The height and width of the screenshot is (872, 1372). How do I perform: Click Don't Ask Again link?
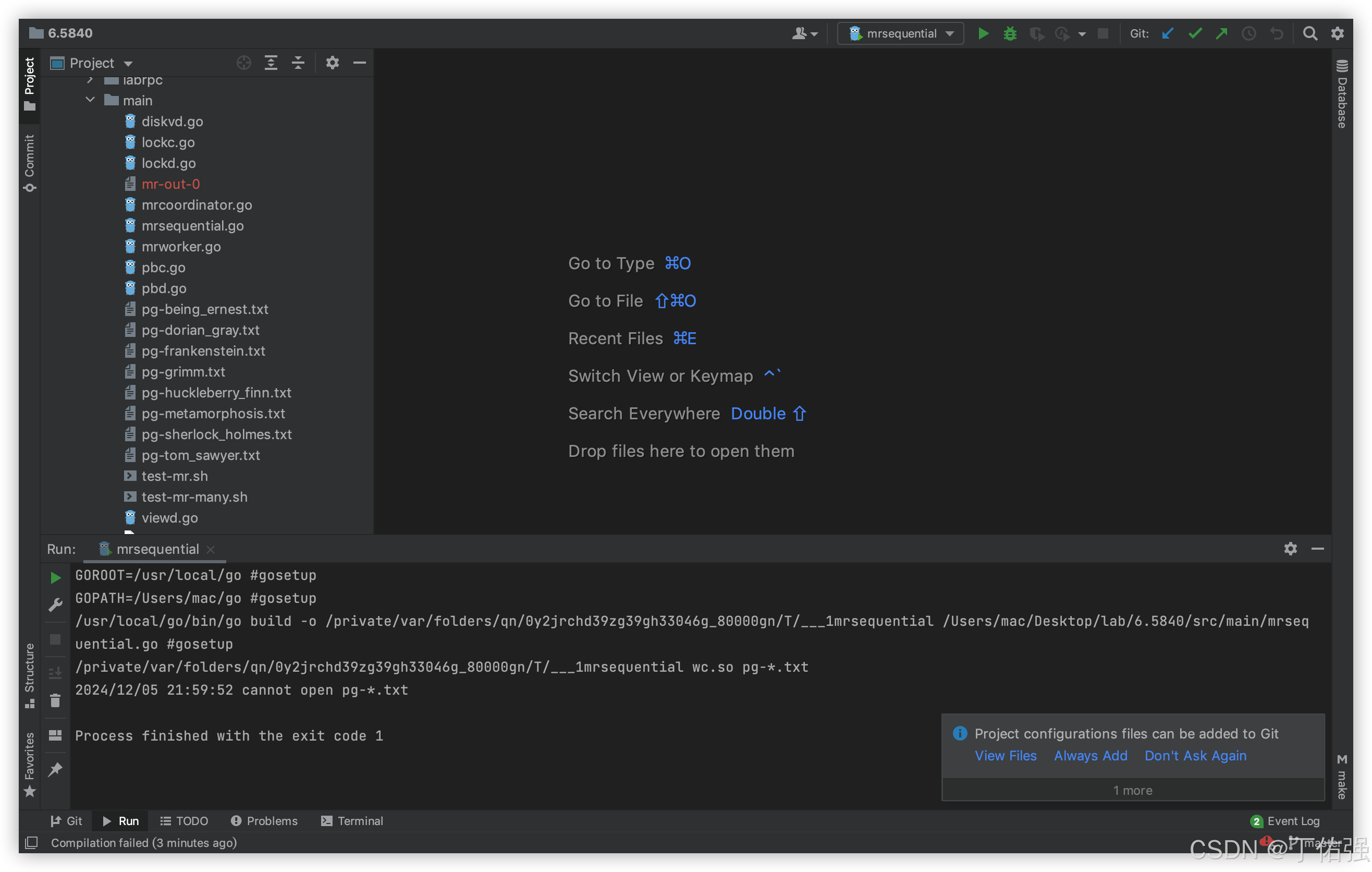(1195, 755)
